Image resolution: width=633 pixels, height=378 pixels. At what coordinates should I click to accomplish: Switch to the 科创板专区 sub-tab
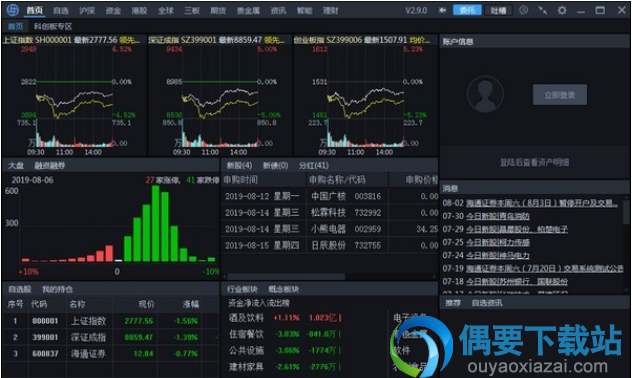52,27
